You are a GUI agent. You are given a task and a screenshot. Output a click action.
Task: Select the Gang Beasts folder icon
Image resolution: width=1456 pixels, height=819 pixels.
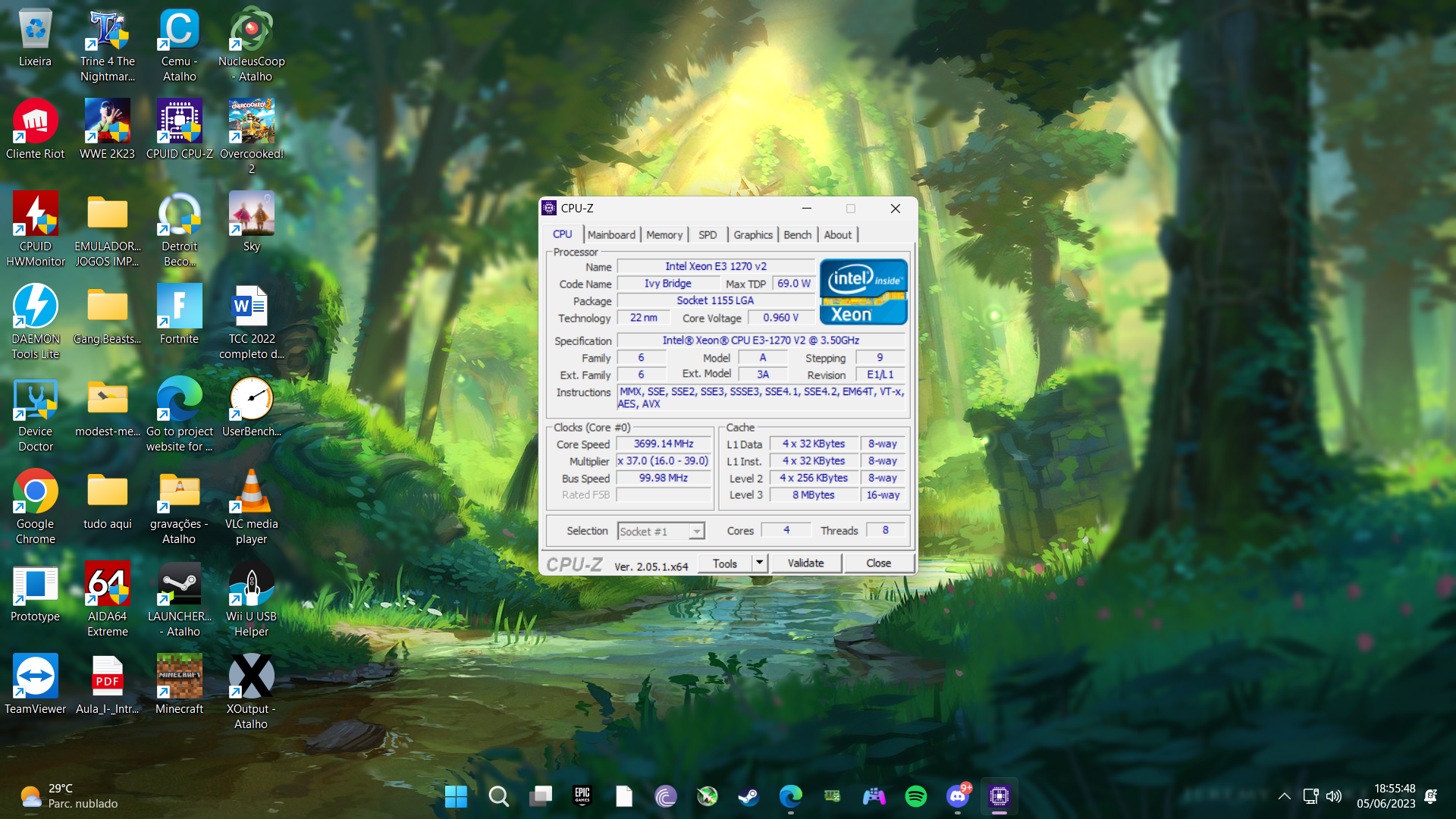(x=108, y=315)
